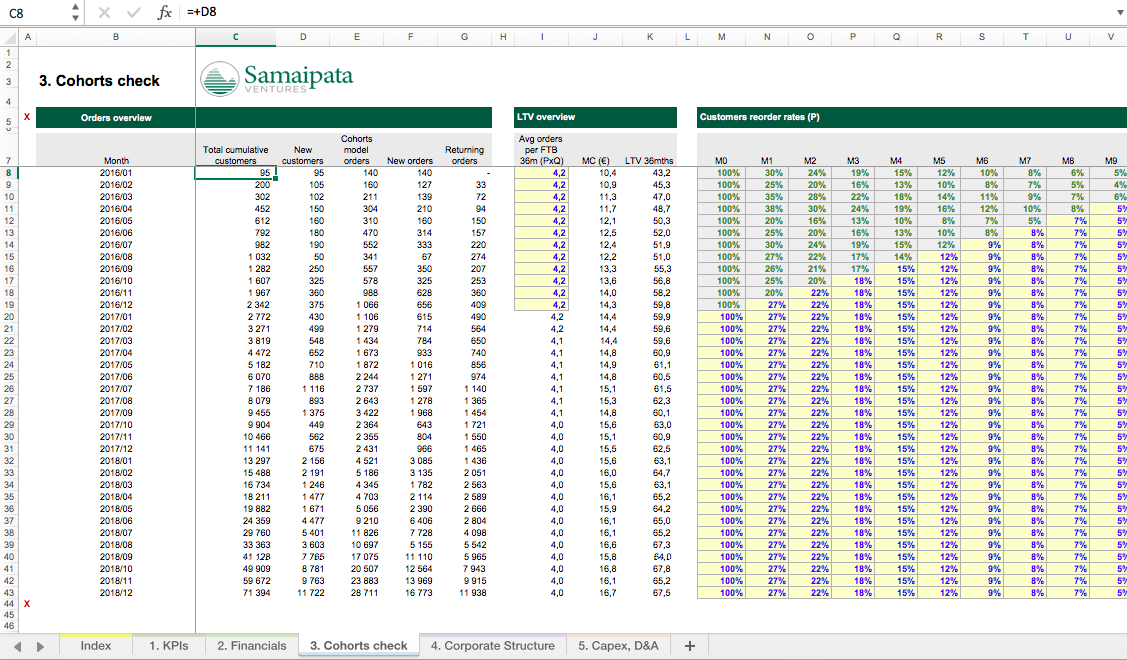Switch to the 2. Financials sheet tab
Viewport: 1127px width, 660px height.
(x=252, y=646)
